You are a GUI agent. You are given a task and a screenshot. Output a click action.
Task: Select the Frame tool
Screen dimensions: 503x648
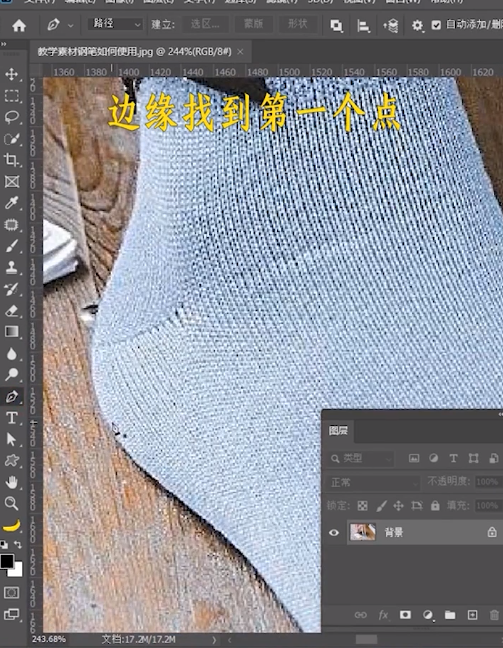tap(12, 181)
